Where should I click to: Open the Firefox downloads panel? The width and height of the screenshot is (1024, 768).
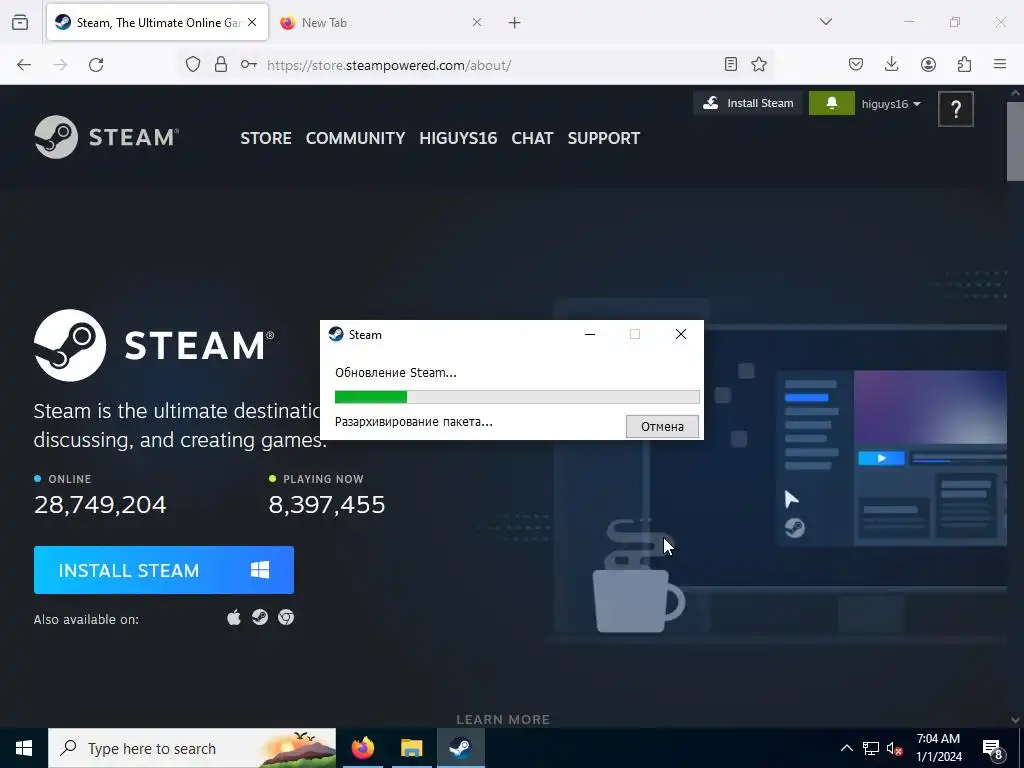point(891,64)
